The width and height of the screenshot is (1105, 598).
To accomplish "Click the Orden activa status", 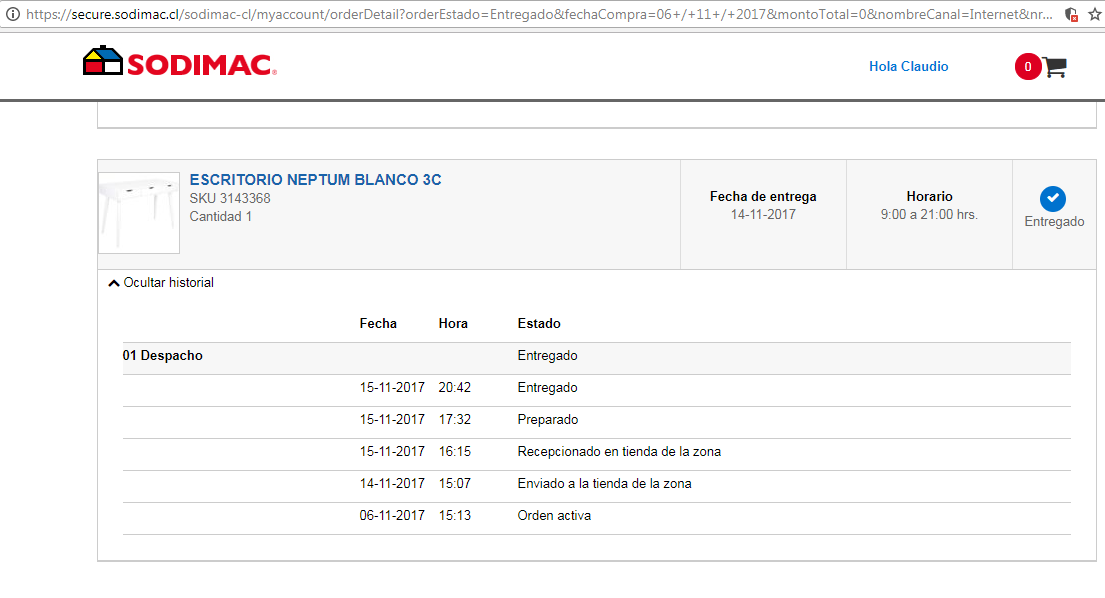I will point(554,515).
